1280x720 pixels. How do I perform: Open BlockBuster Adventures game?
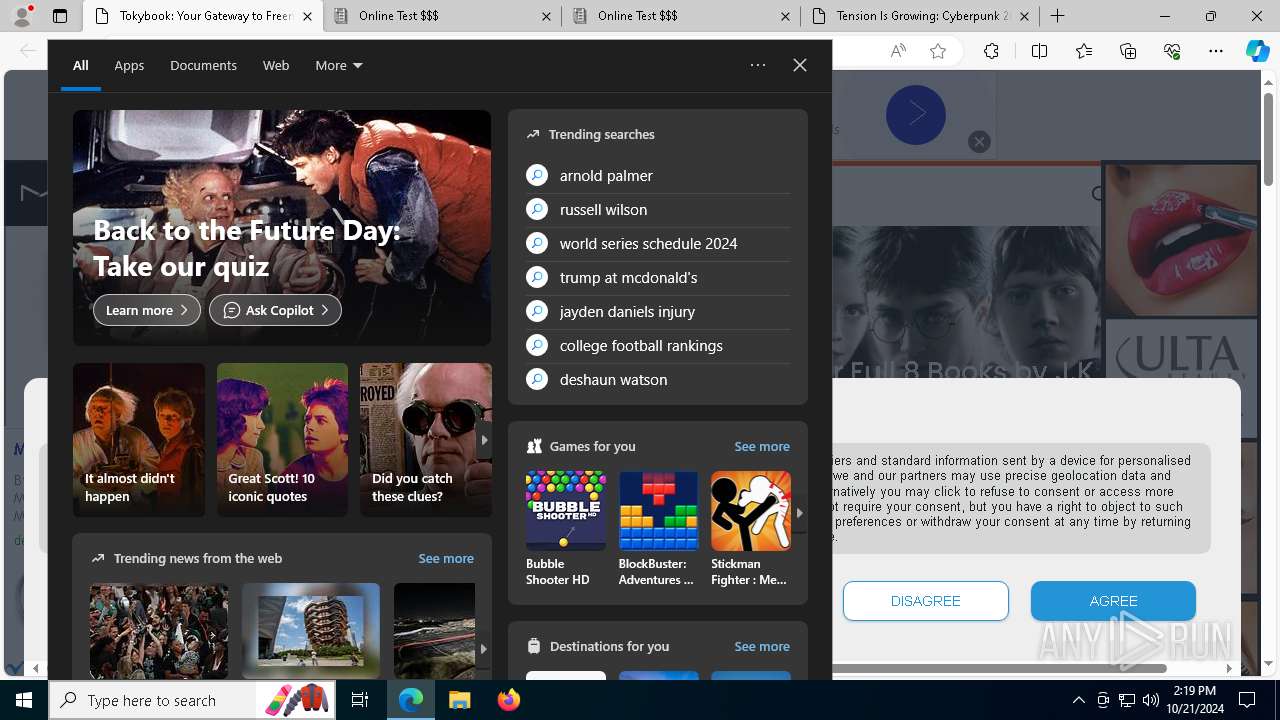pos(658,529)
